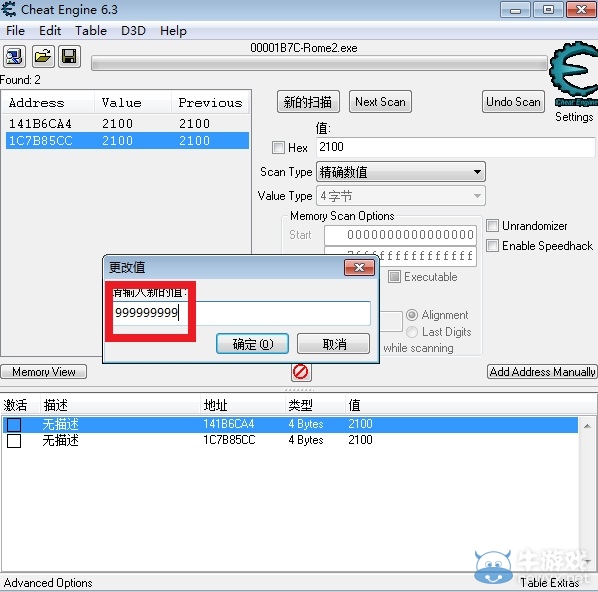Cancel with the 取消 button
Image resolution: width=598 pixels, height=592 pixels.
[x=334, y=344]
